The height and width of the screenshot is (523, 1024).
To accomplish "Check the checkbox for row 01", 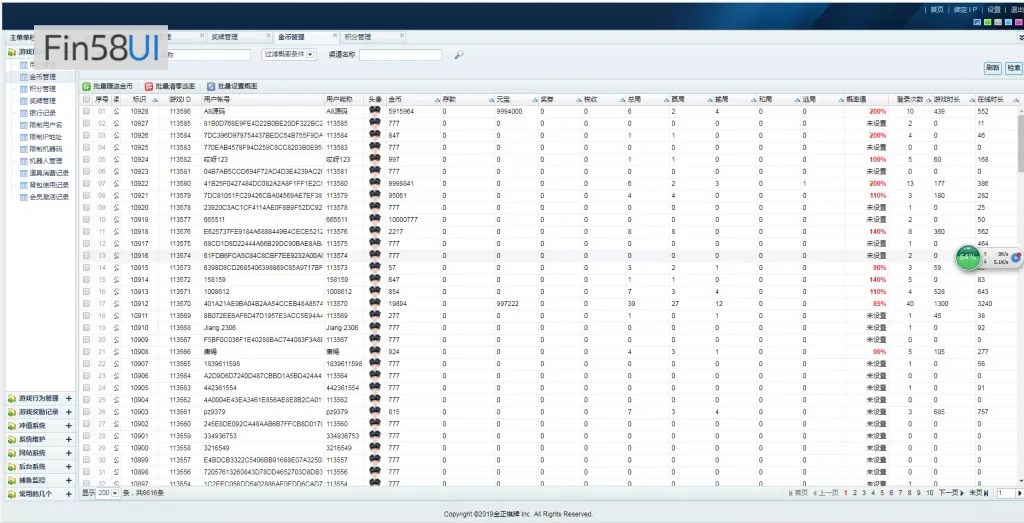I will pyautogui.click(x=87, y=111).
